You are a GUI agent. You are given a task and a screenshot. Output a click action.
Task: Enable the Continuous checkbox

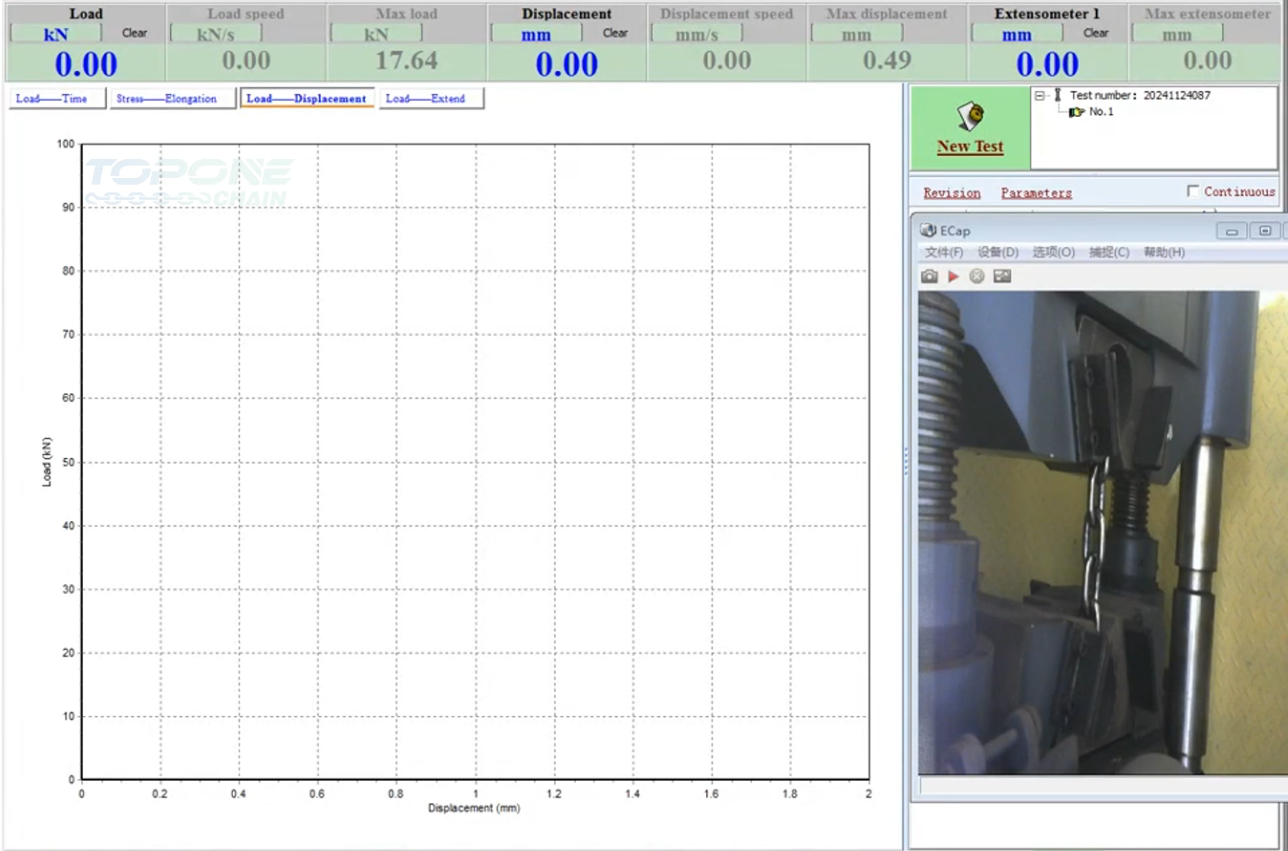pos(1193,191)
